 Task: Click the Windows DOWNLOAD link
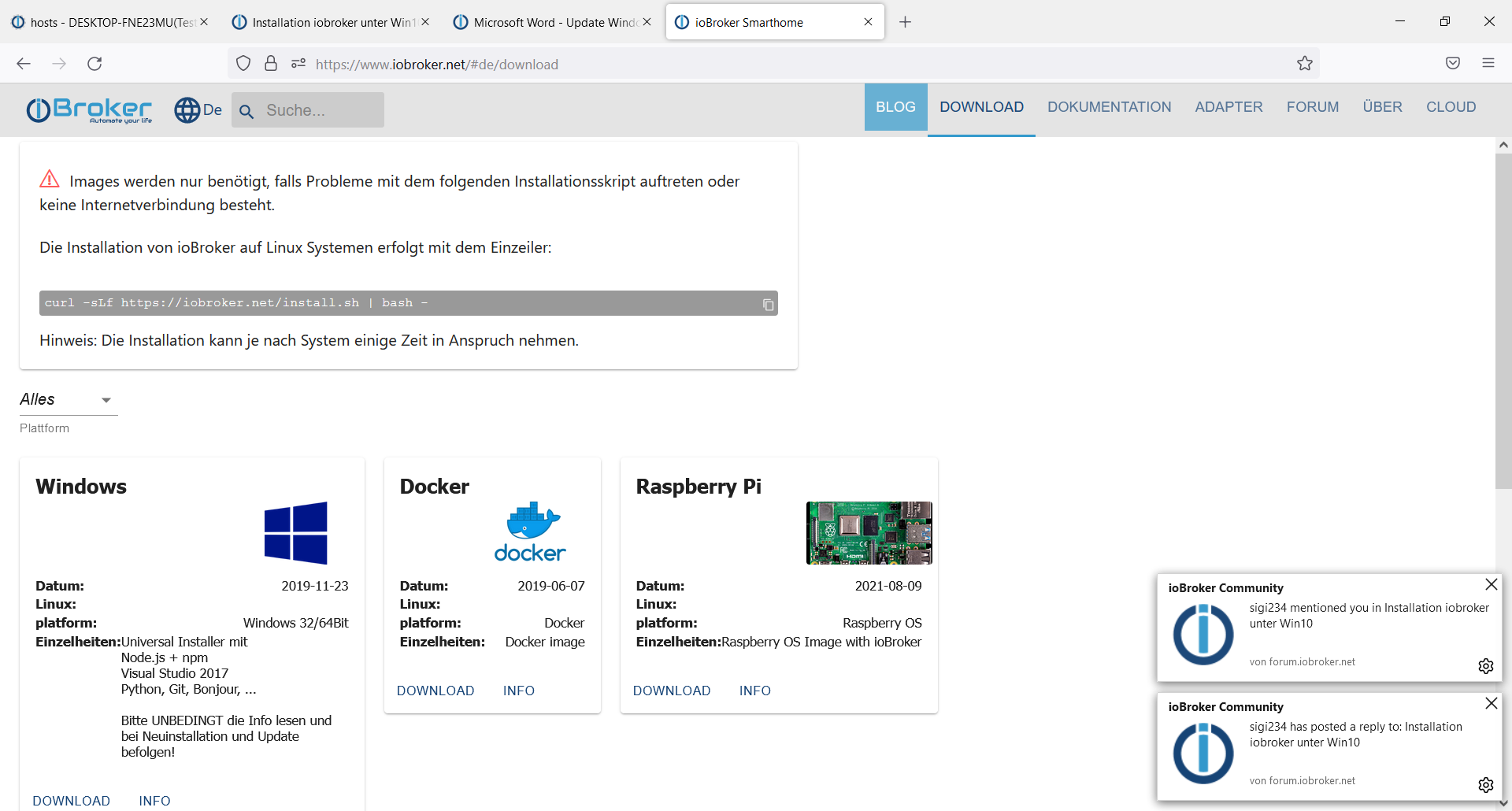[71, 801]
